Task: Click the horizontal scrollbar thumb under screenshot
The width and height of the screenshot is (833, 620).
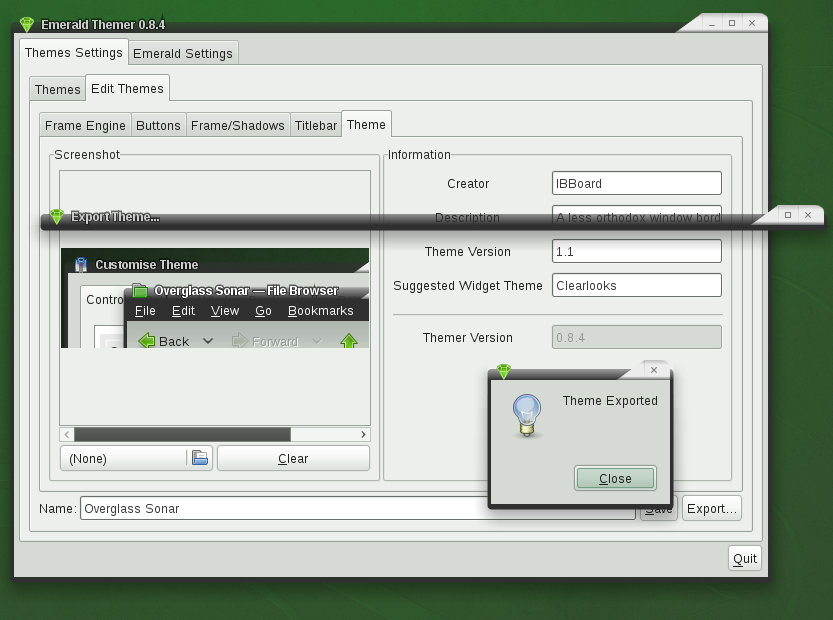Action: pyautogui.click(x=182, y=434)
